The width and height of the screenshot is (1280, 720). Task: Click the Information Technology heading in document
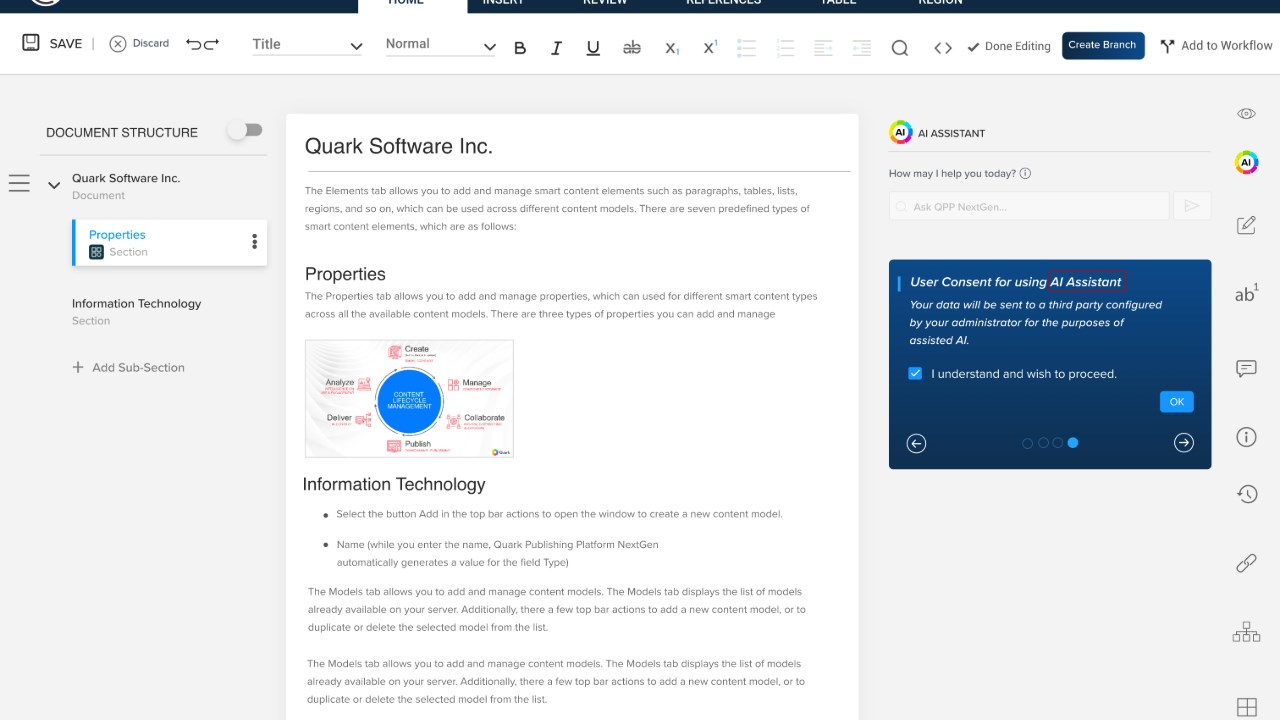(x=394, y=484)
